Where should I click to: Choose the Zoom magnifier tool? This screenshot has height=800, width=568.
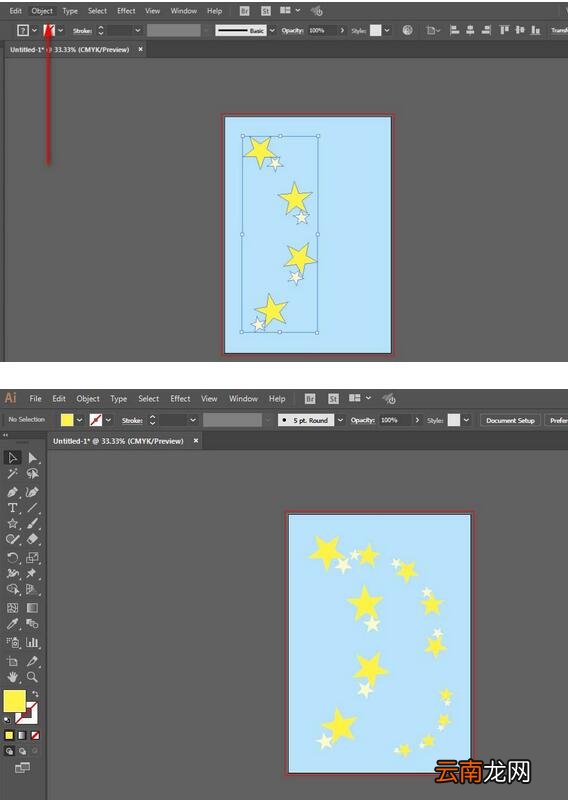32,677
